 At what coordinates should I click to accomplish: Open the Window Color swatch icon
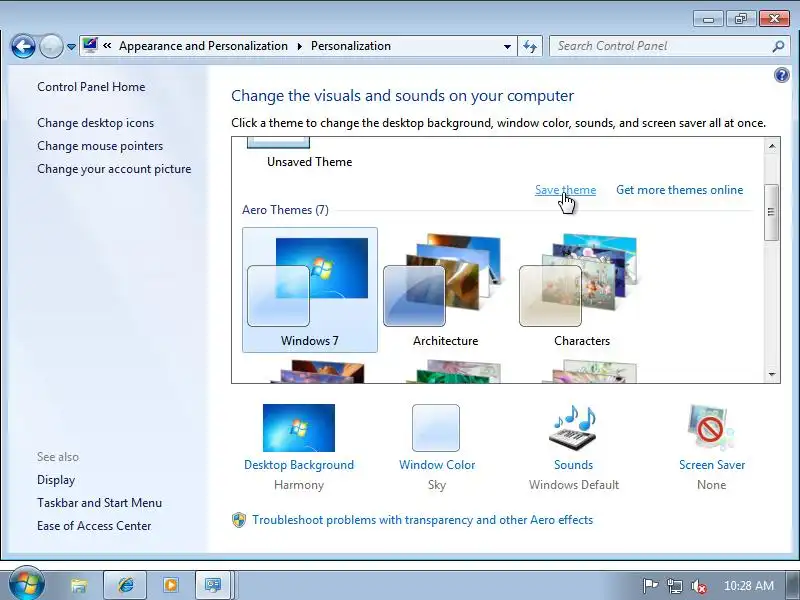pos(436,428)
